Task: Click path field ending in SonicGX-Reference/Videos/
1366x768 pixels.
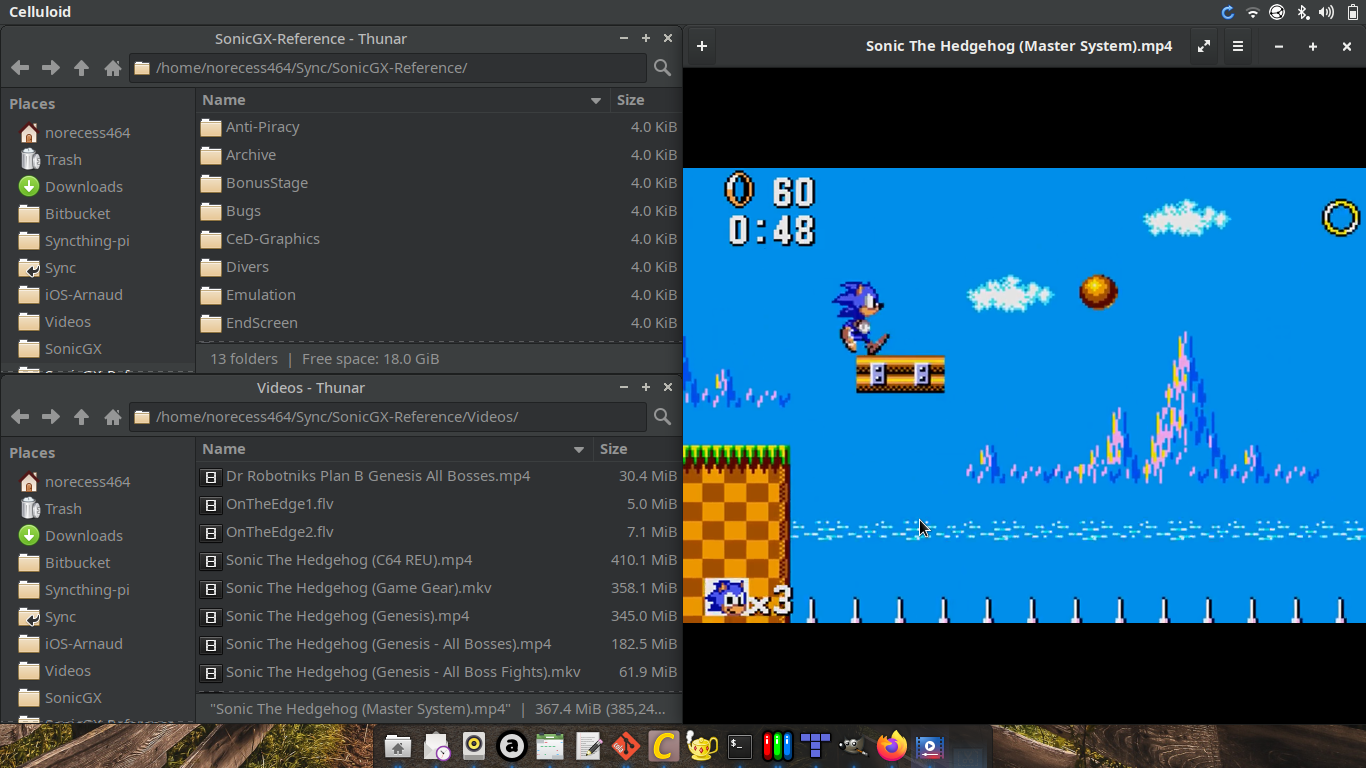Action: 388,417
